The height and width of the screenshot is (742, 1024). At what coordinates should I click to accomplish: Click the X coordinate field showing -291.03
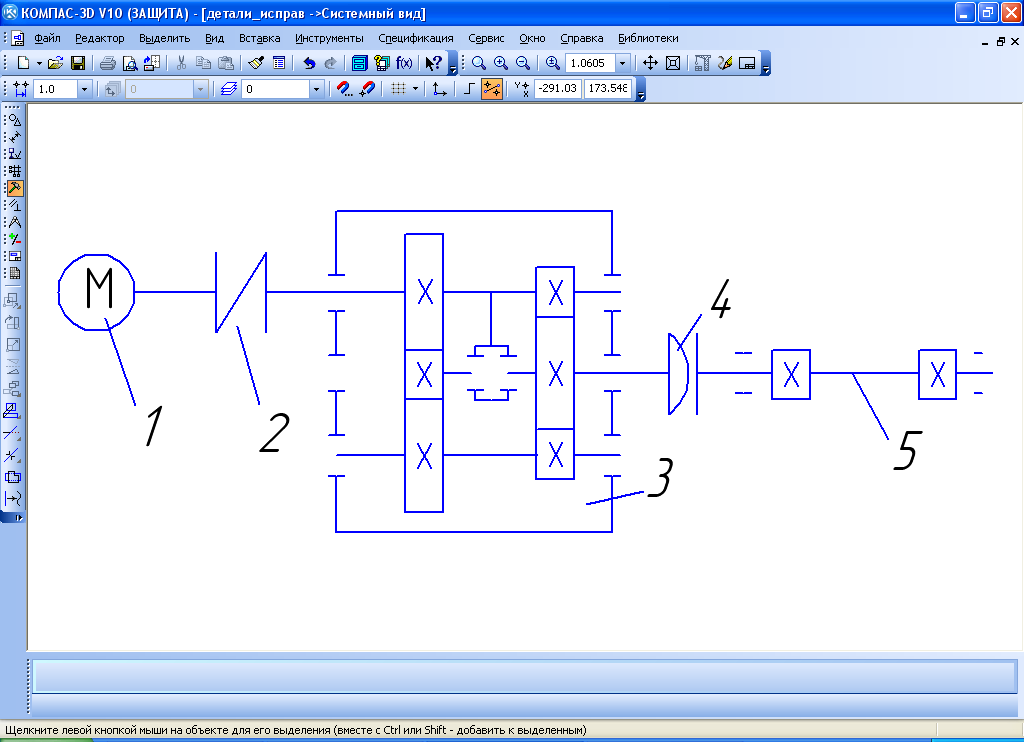tap(557, 89)
